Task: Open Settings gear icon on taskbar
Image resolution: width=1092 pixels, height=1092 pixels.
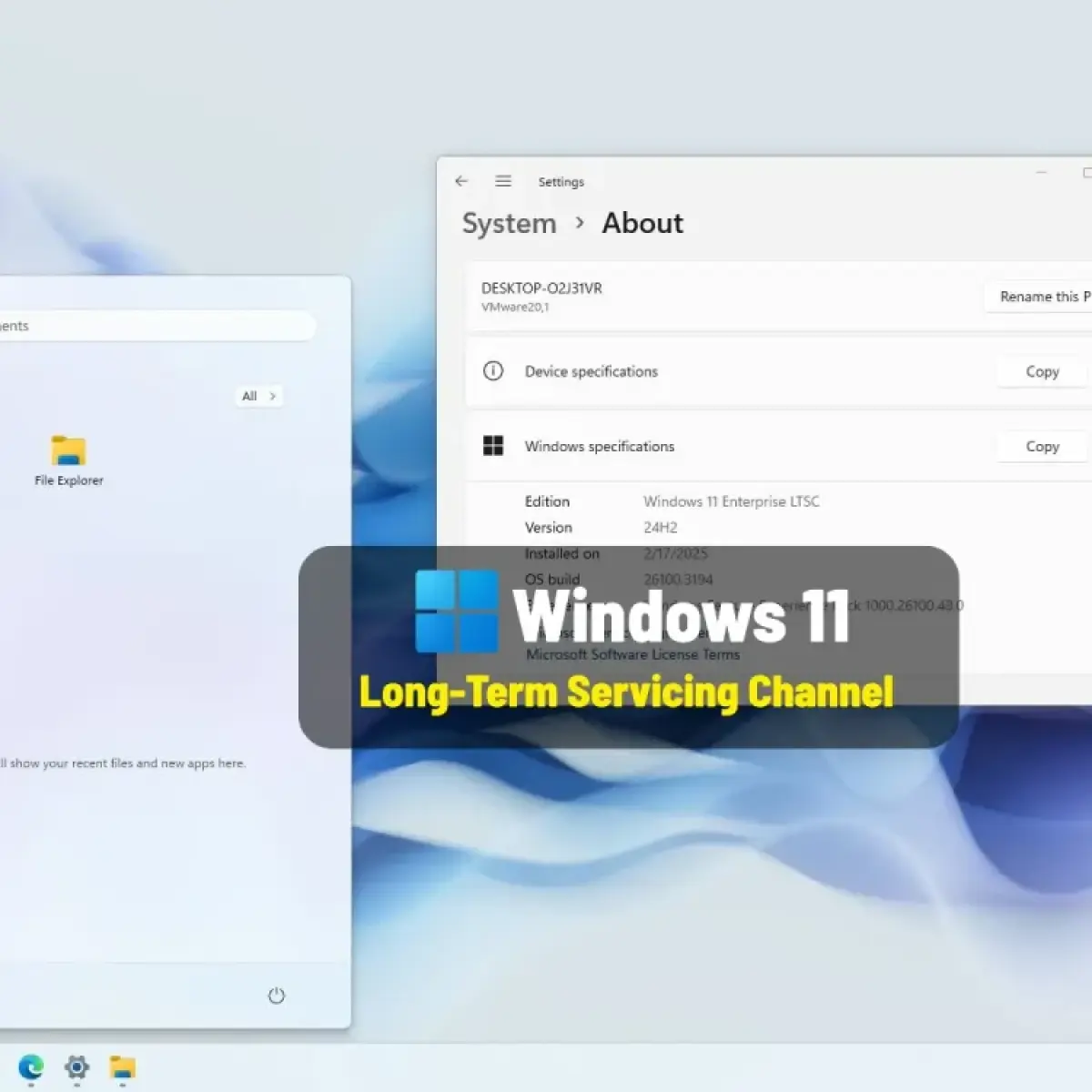Action: tap(76, 1067)
